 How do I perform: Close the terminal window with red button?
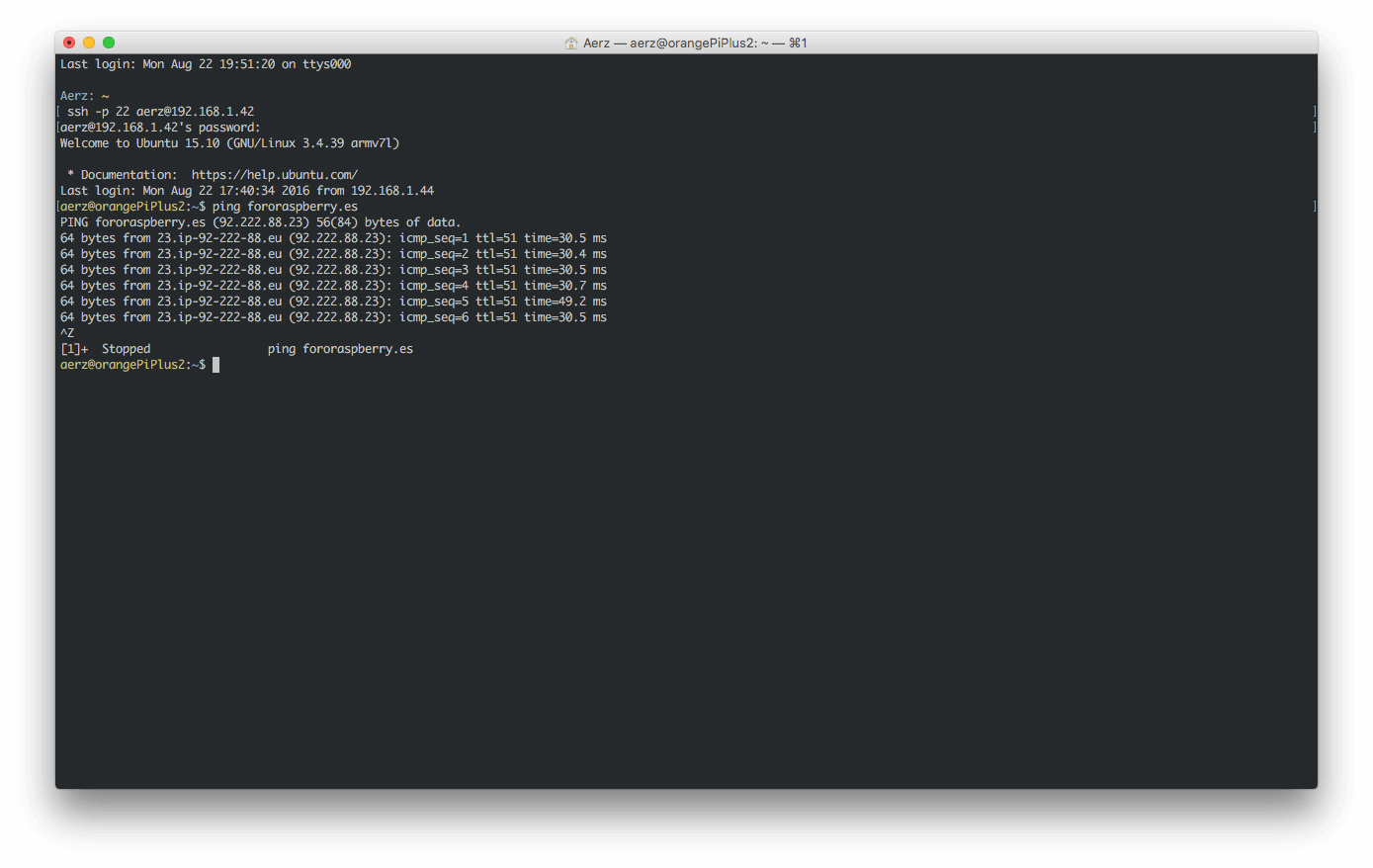point(69,43)
